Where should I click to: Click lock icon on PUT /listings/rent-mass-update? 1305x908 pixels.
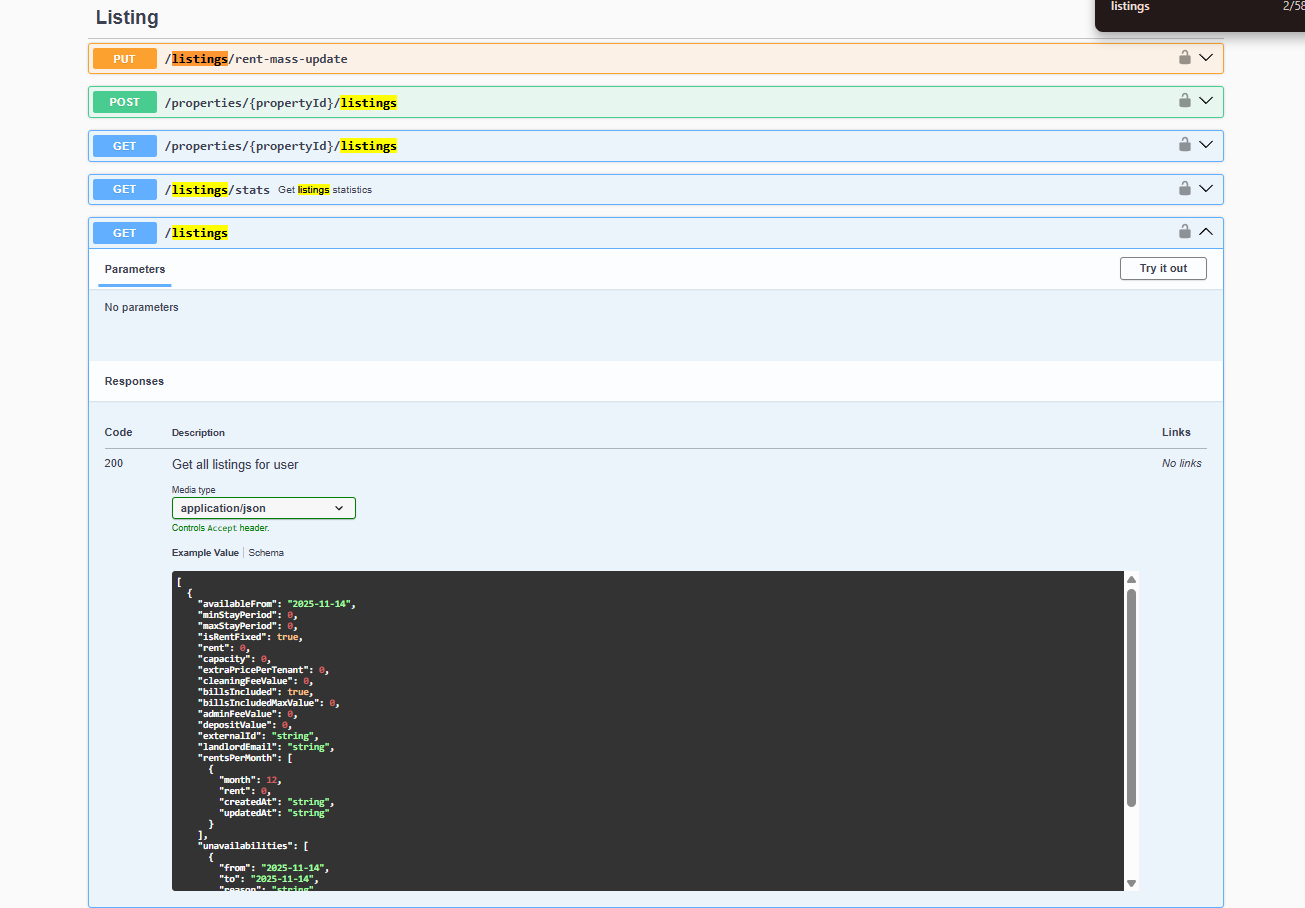click(x=1184, y=58)
